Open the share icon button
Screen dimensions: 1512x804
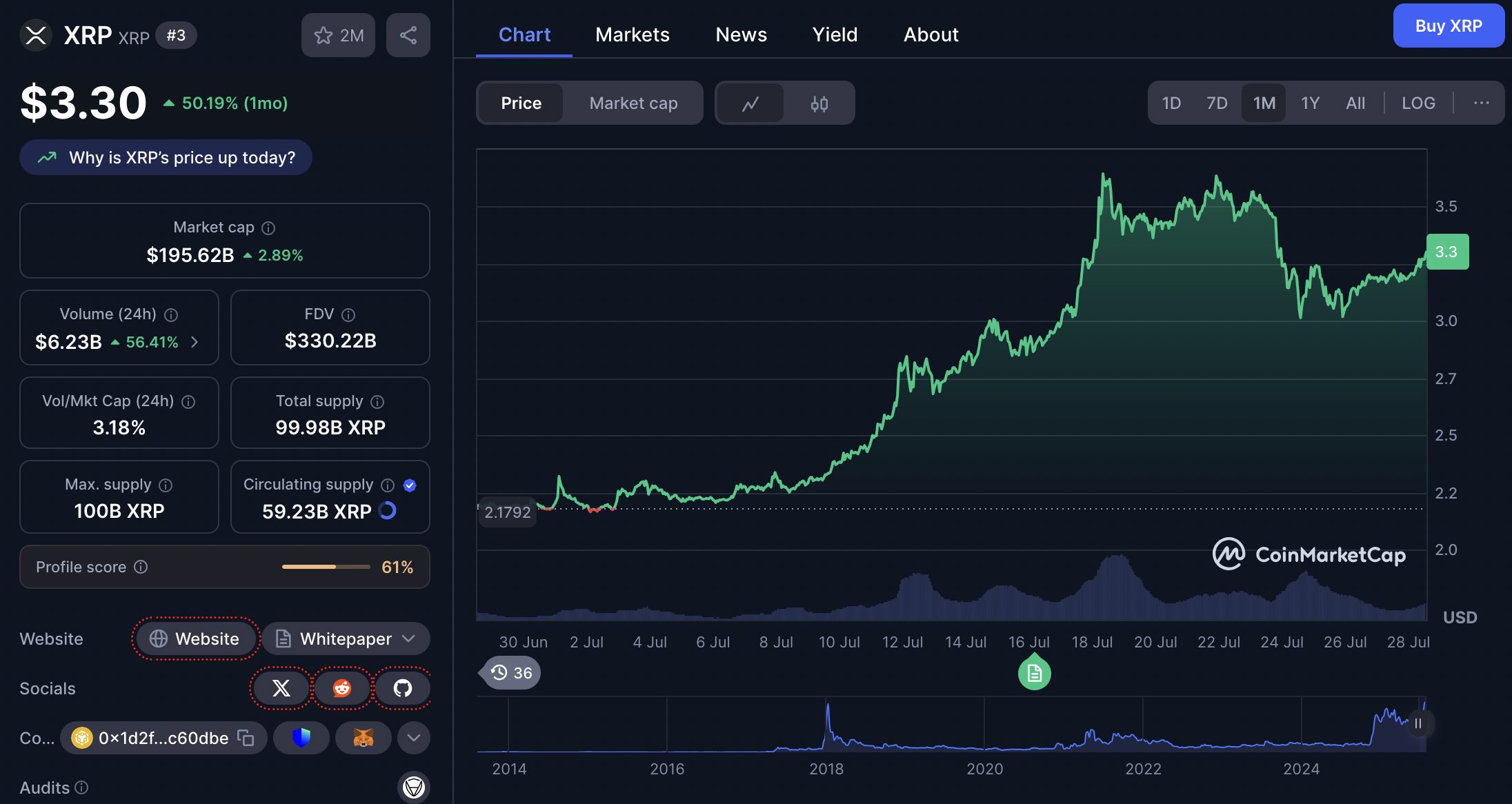pos(408,35)
